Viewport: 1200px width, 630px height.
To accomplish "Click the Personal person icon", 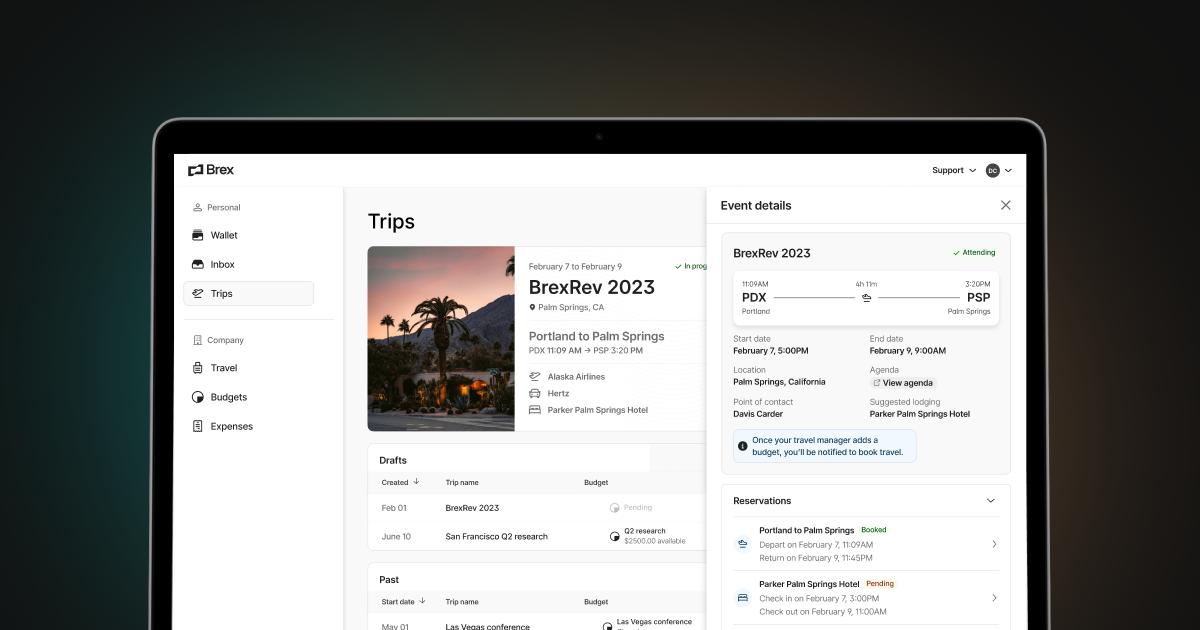I will point(199,207).
